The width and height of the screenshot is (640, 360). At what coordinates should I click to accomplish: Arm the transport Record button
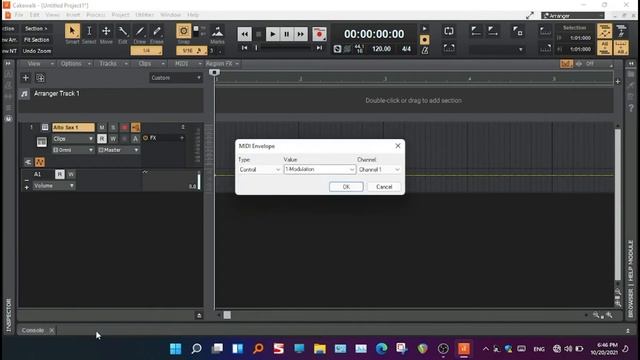point(319,34)
